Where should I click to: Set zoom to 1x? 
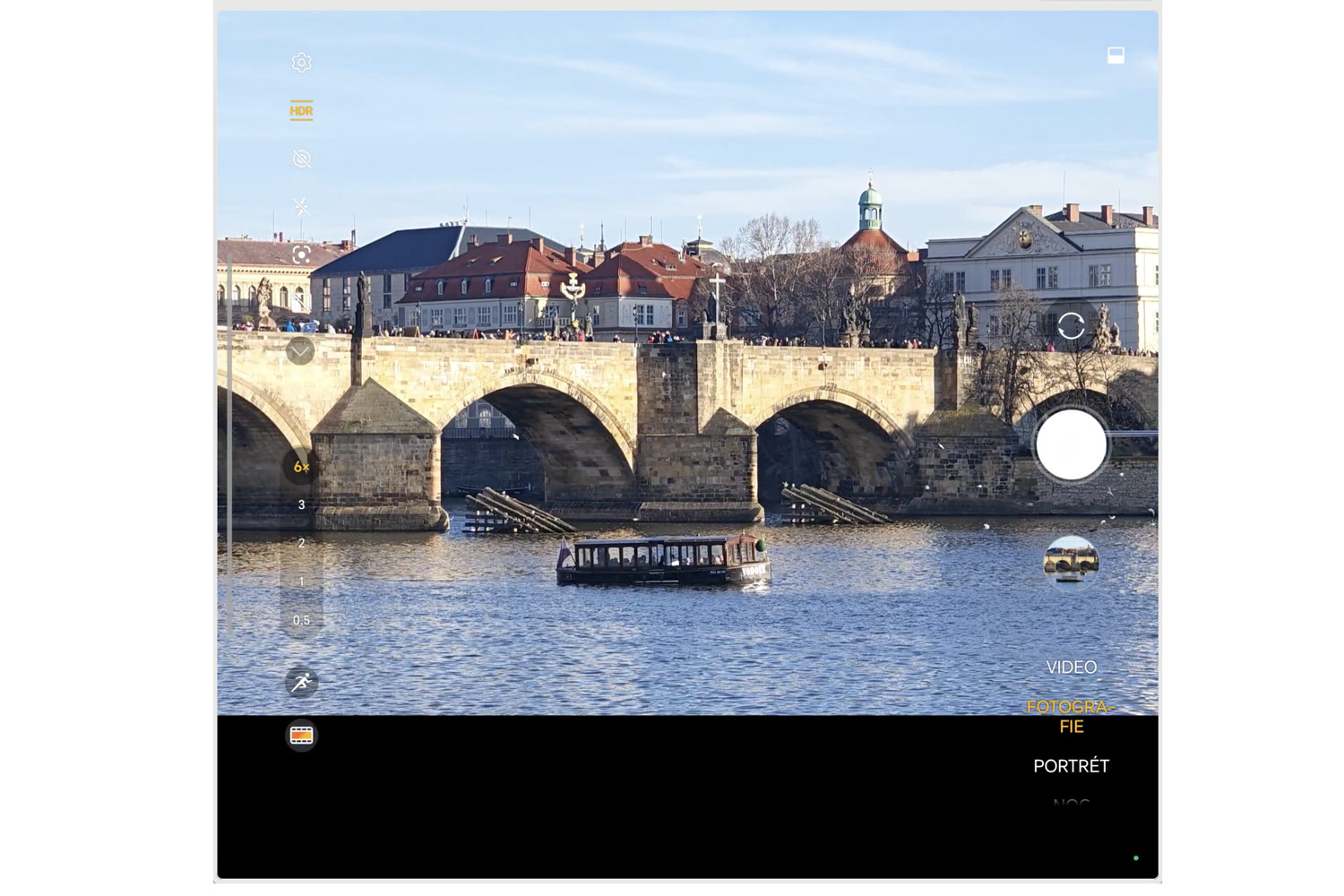pyautogui.click(x=301, y=582)
